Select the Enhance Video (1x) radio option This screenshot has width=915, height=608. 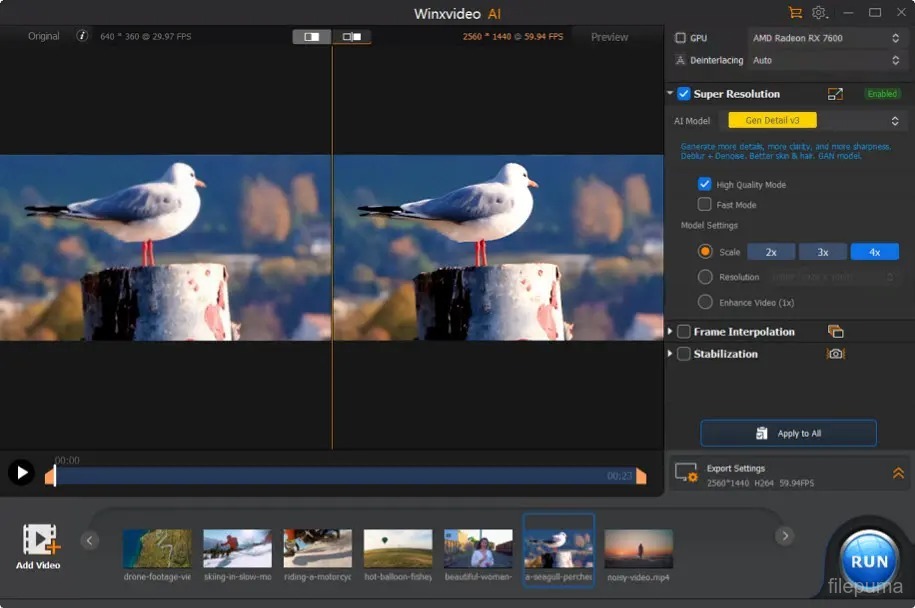click(x=705, y=302)
